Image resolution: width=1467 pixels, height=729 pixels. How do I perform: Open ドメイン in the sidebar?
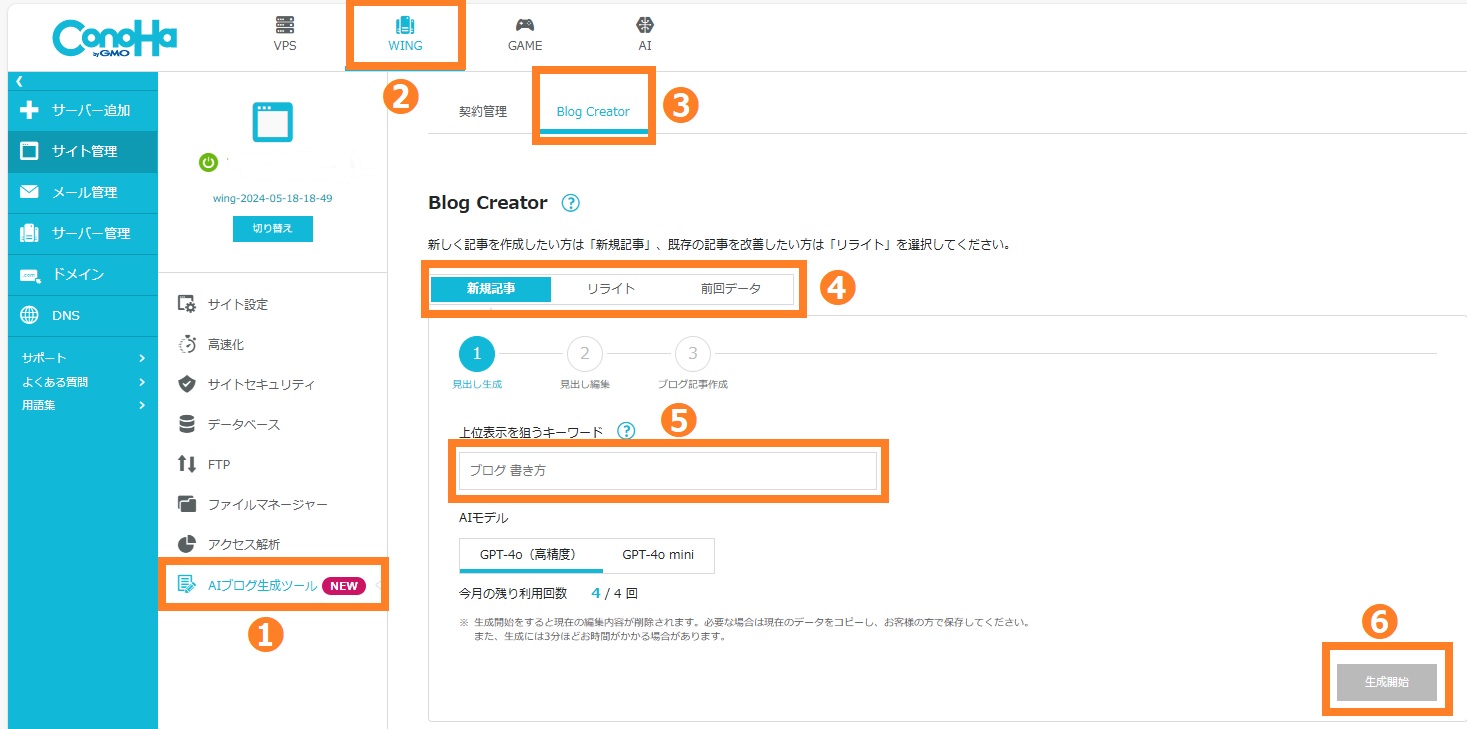(82, 274)
